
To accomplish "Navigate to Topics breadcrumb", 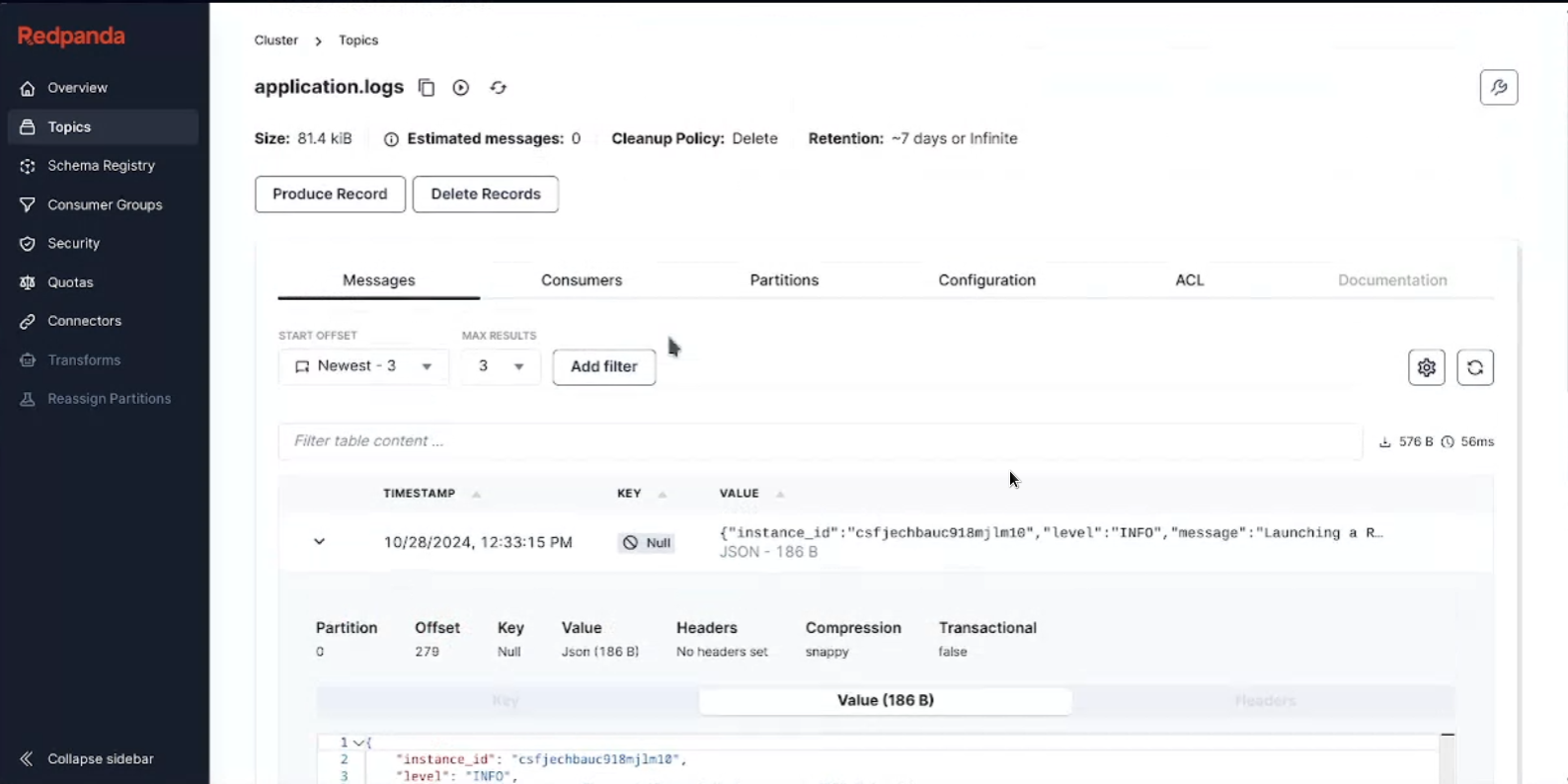I will (358, 40).
